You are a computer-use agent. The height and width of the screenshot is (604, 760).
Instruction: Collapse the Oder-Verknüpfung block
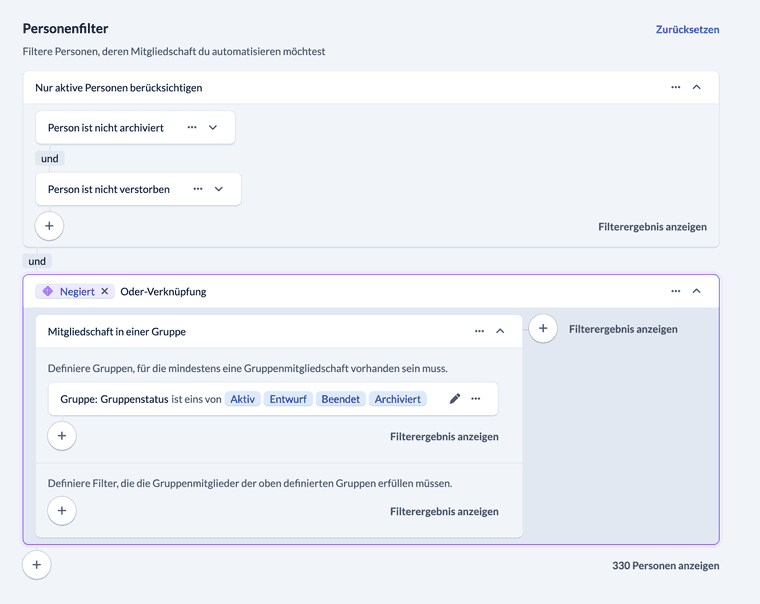pyautogui.click(x=697, y=291)
